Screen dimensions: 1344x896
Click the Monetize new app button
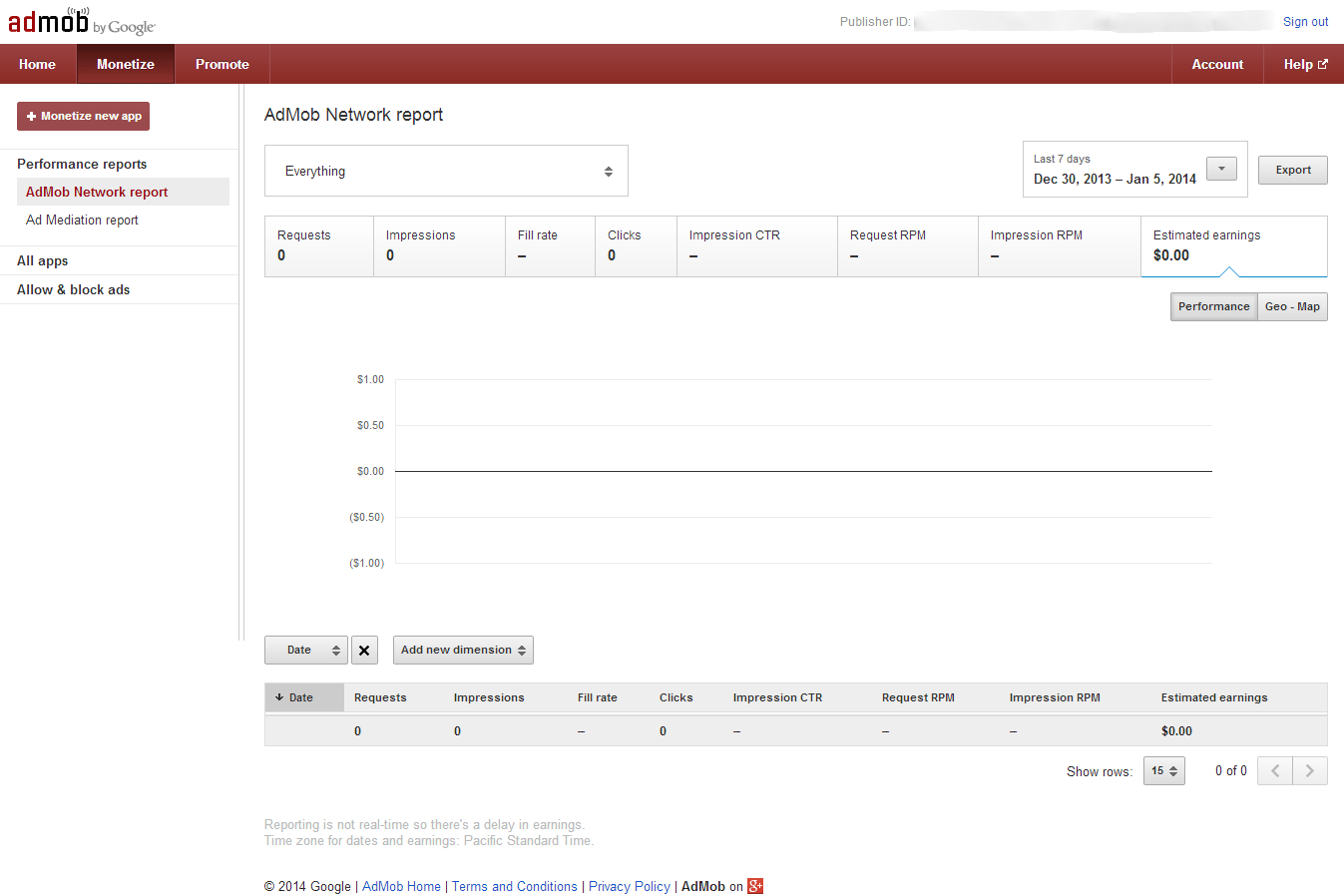84,117
